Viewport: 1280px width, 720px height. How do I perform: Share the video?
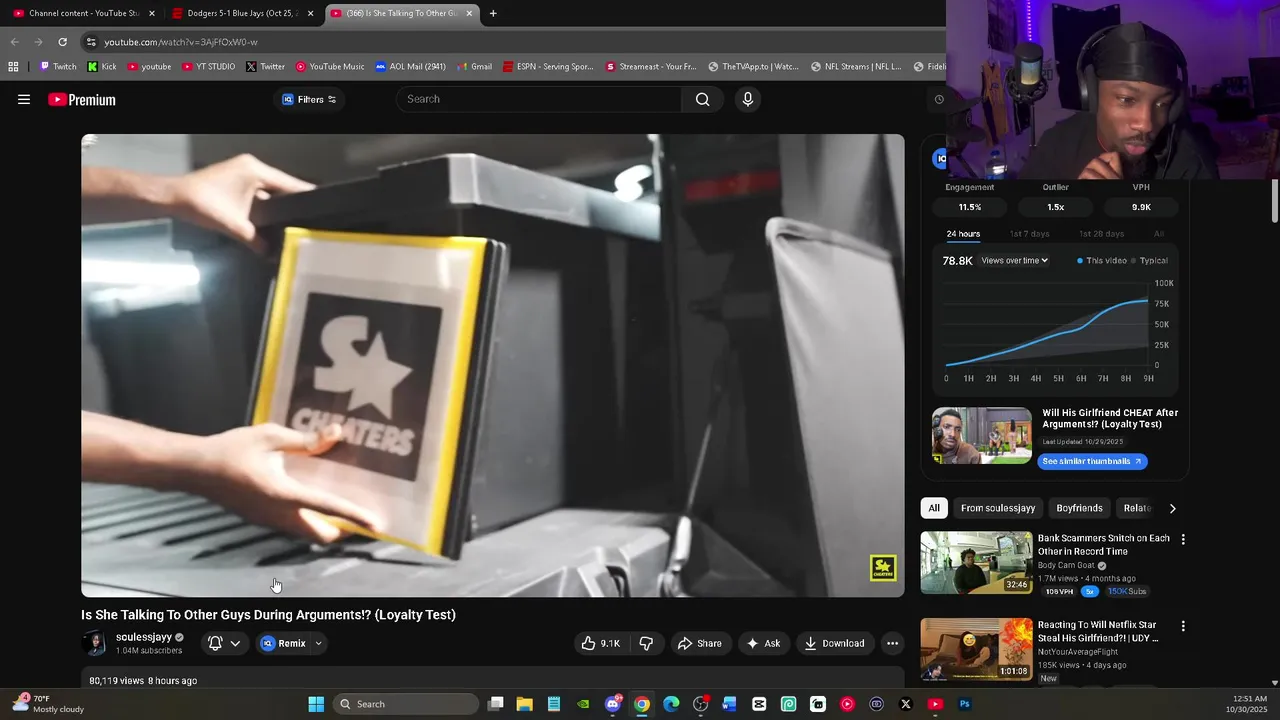pos(699,643)
